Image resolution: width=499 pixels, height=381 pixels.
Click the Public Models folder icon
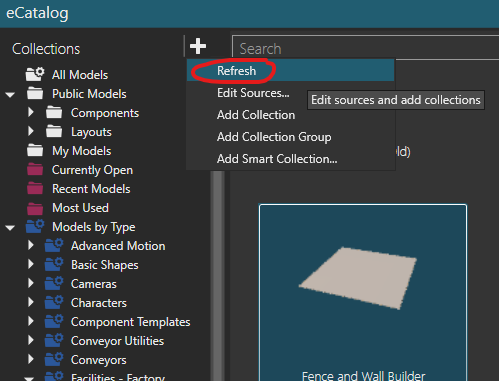pos(35,94)
